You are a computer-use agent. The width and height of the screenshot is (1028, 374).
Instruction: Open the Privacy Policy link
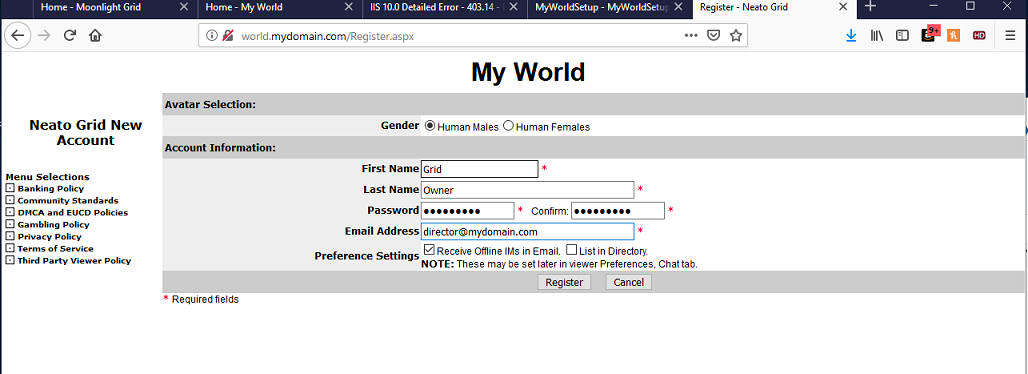coord(49,237)
